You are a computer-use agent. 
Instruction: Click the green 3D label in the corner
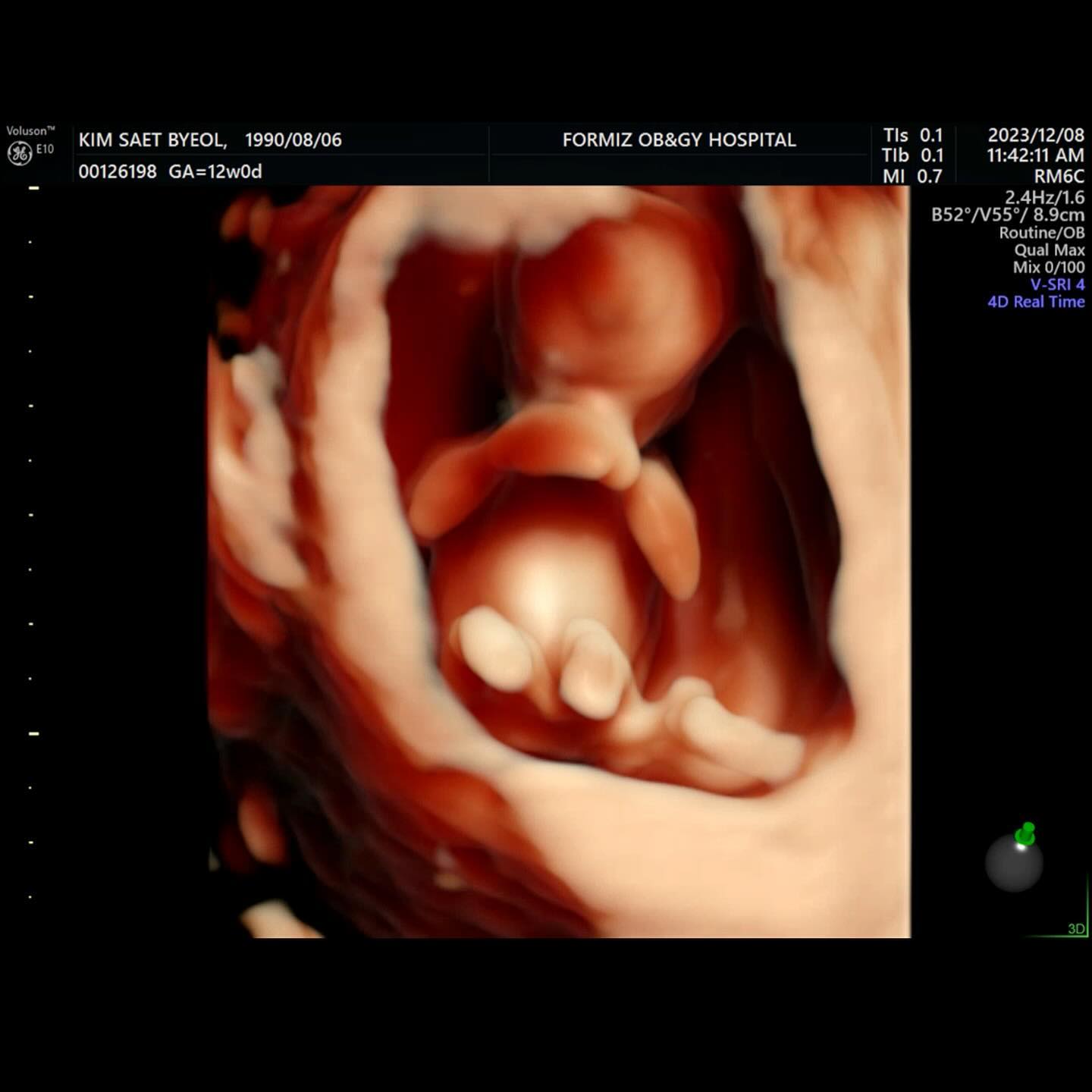(1076, 928)
